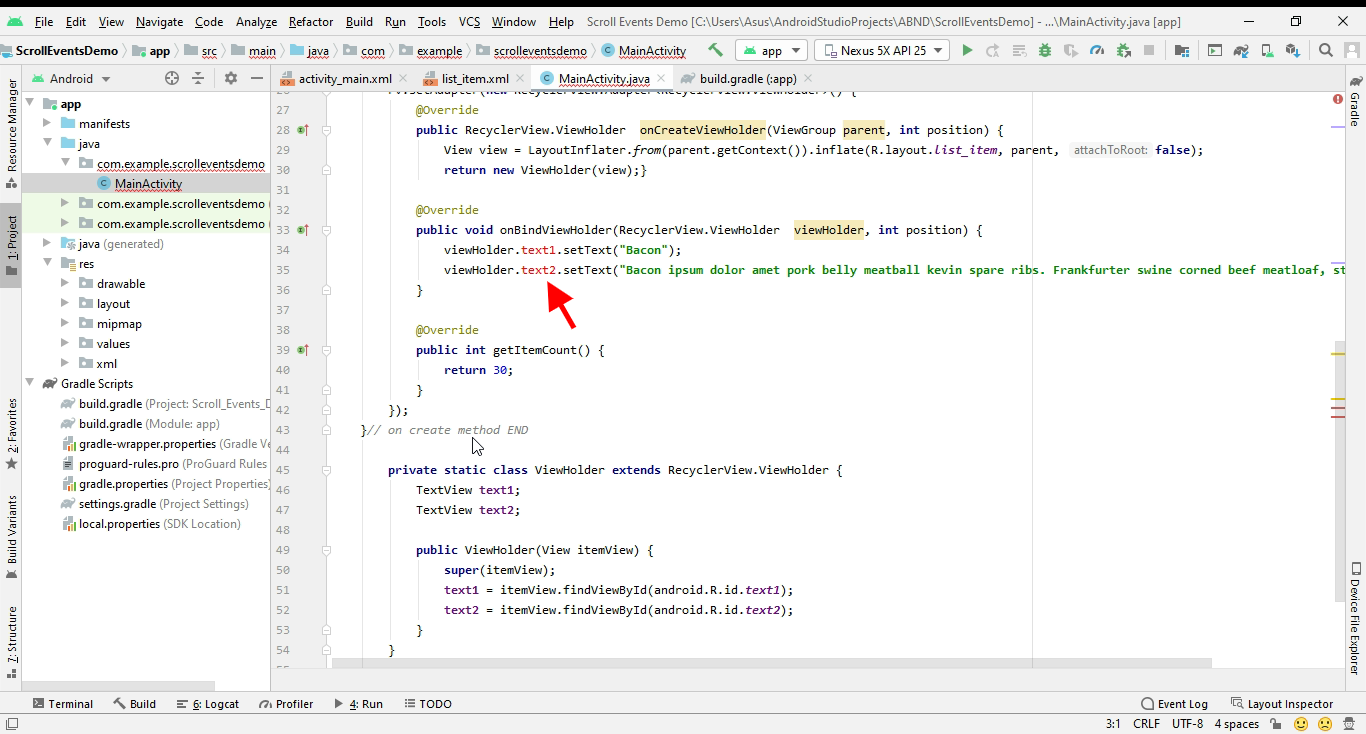This screenshot has width=1366, height=734.
Task: Open the Layout Inspector
Action: click(x=1282, y=704)
